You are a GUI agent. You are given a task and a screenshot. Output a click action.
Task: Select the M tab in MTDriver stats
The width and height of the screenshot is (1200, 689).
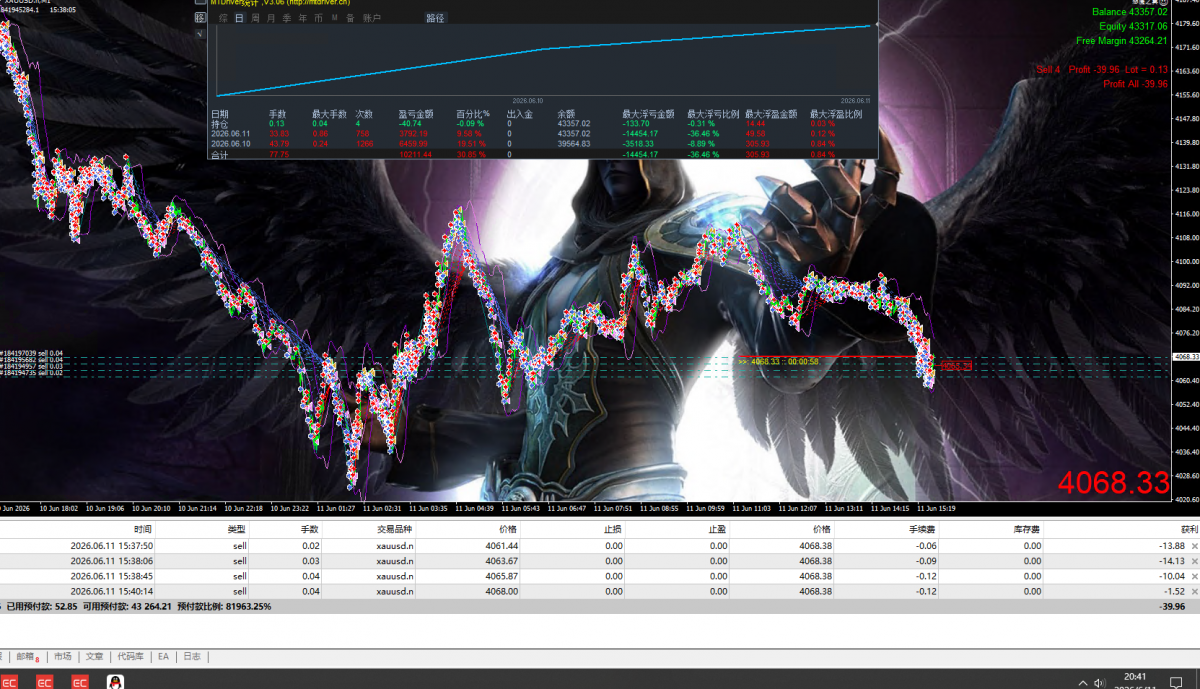[334, 18]
